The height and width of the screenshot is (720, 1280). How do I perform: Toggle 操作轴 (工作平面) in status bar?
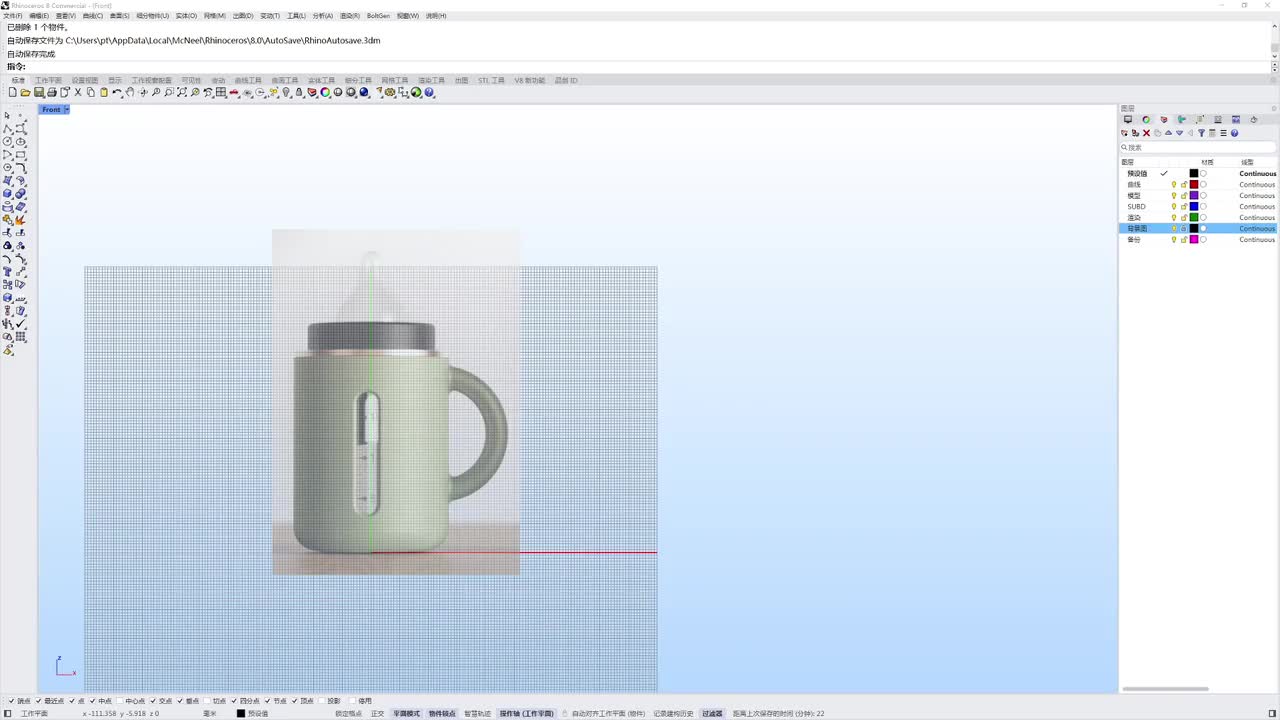[x=526, y=714]
